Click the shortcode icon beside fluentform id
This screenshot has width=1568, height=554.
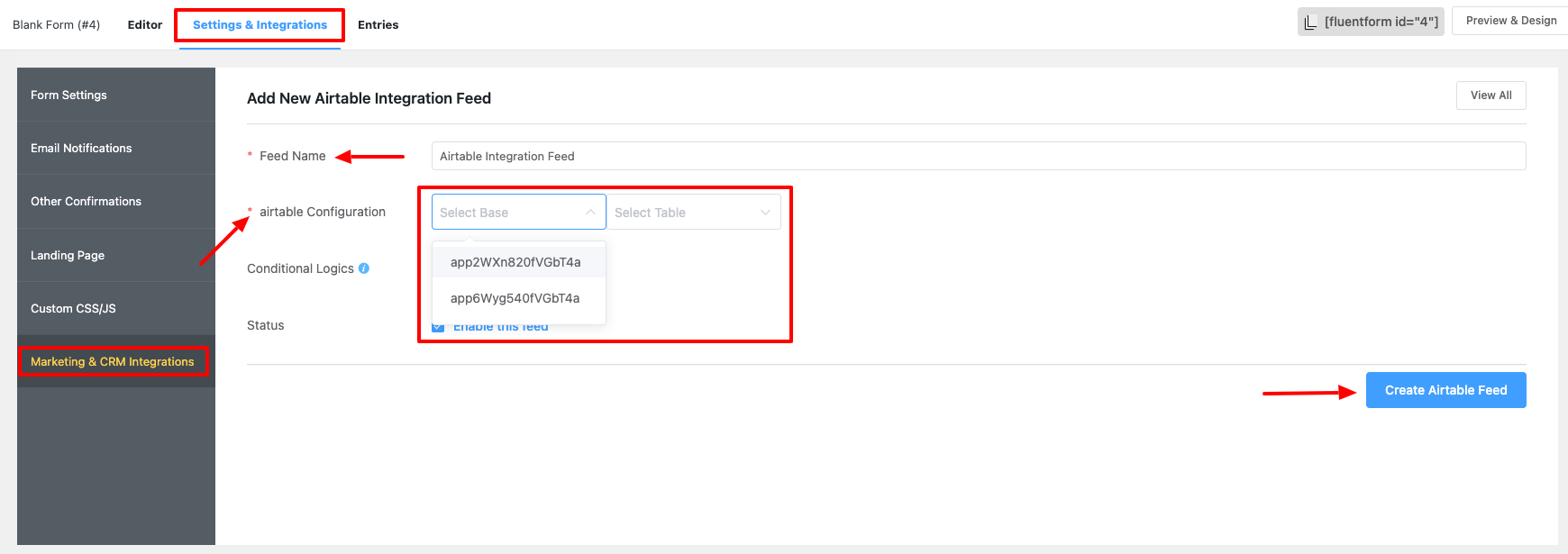(1310, 22)
